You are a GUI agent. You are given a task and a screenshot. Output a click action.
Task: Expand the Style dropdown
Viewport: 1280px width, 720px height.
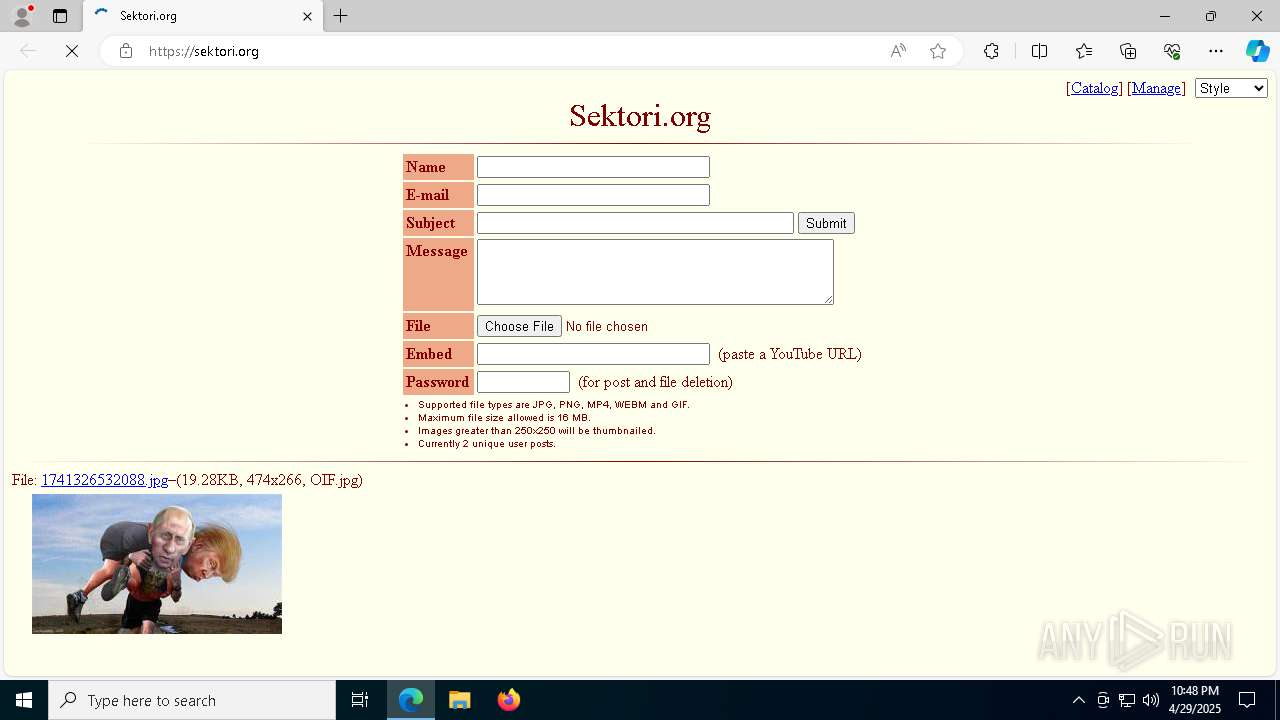click(1231, 88)
